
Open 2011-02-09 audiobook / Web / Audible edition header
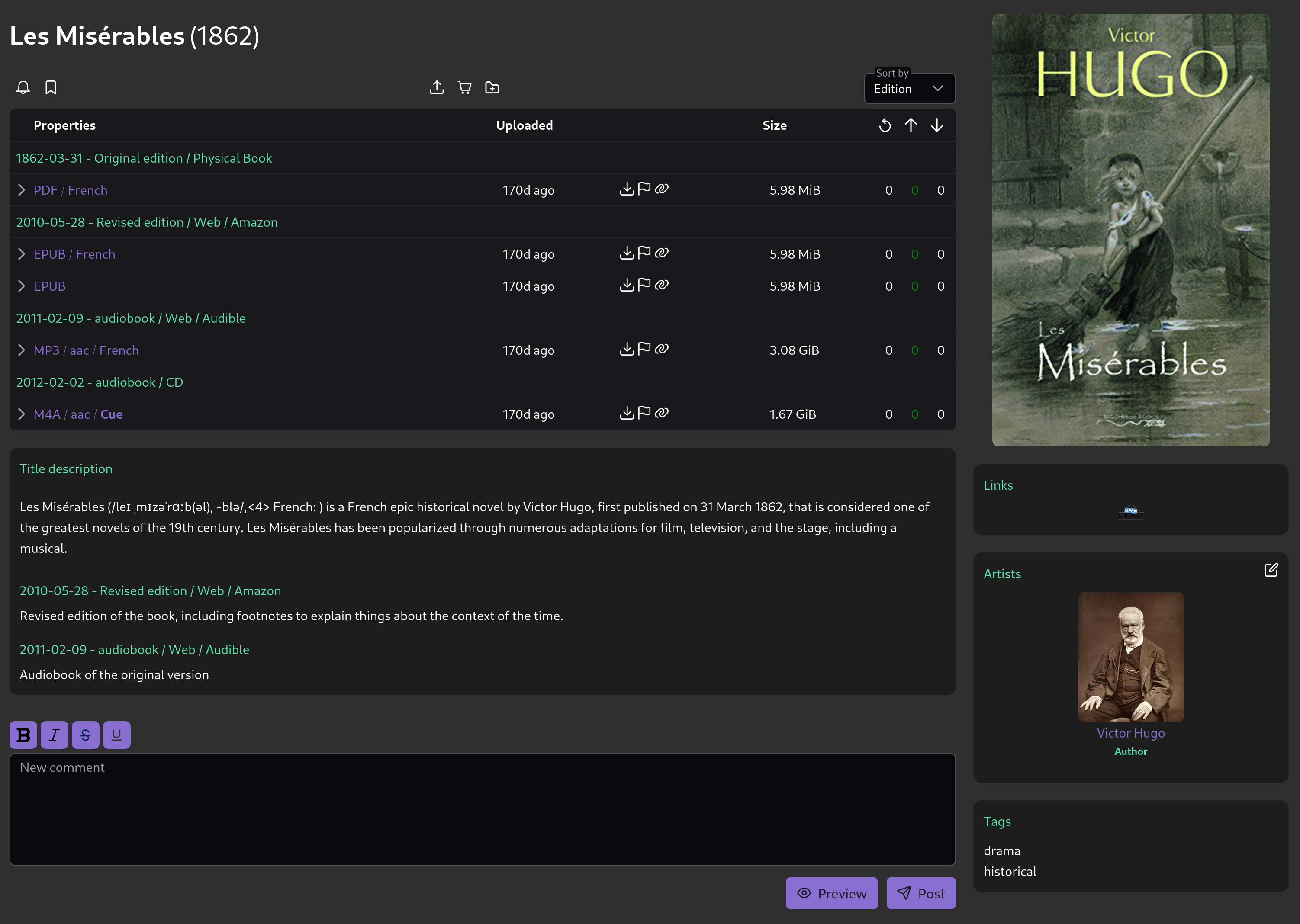click(131, 318)
